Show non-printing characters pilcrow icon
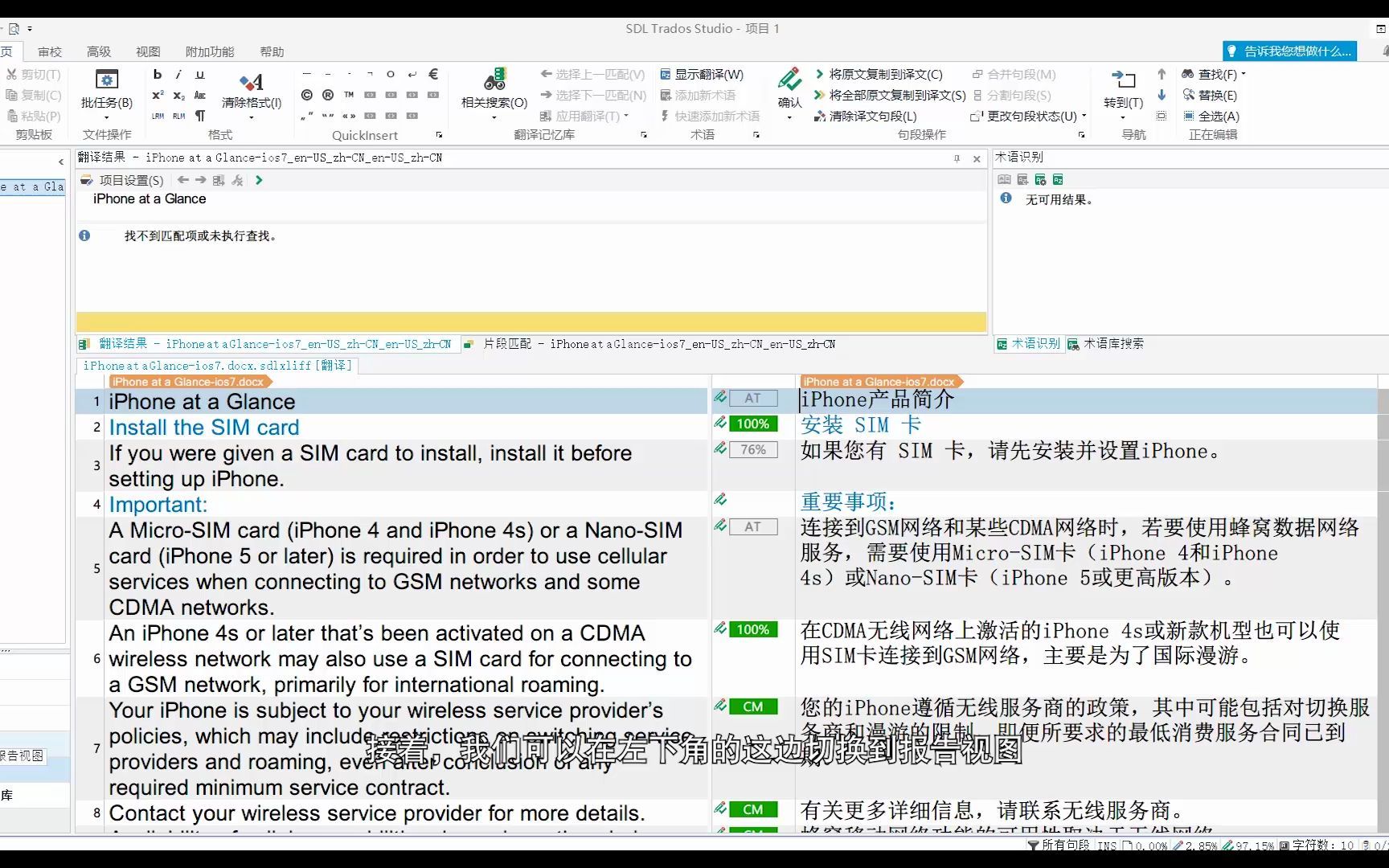Viewport: 1389px width, 868px height. [200, 116]
